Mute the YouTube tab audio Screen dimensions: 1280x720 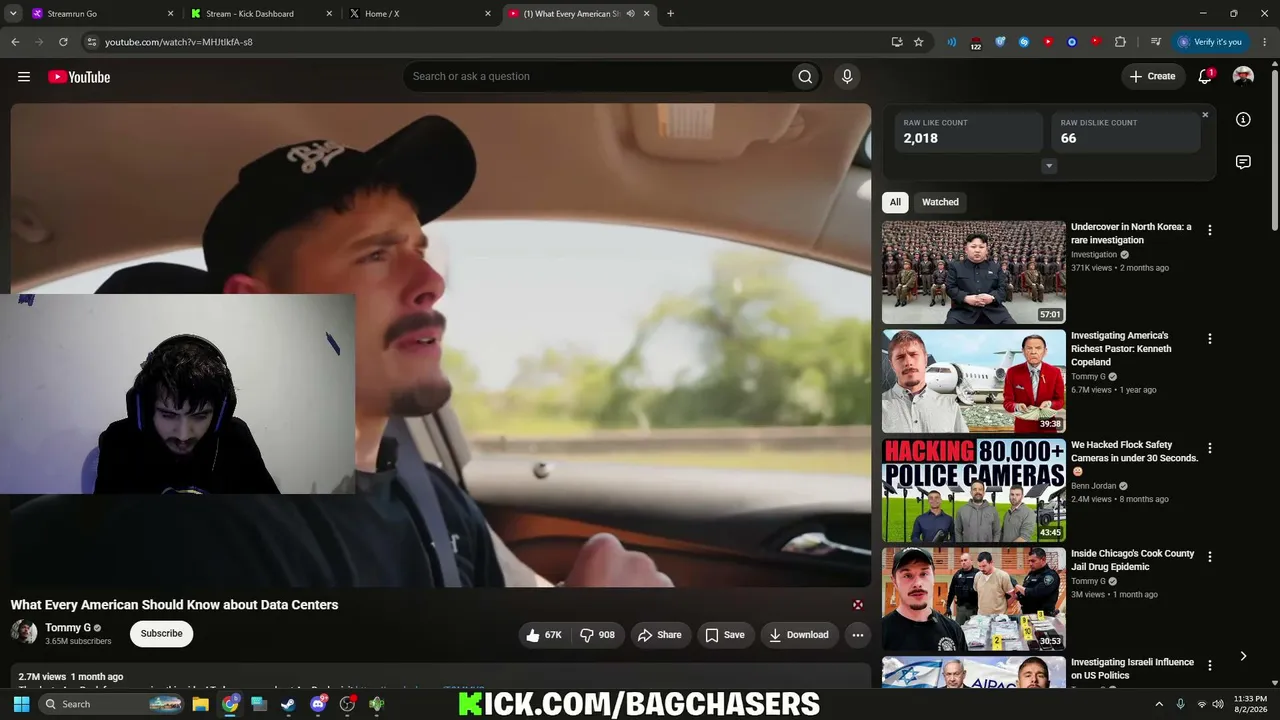pyautogui.click(x=630, y=14)
